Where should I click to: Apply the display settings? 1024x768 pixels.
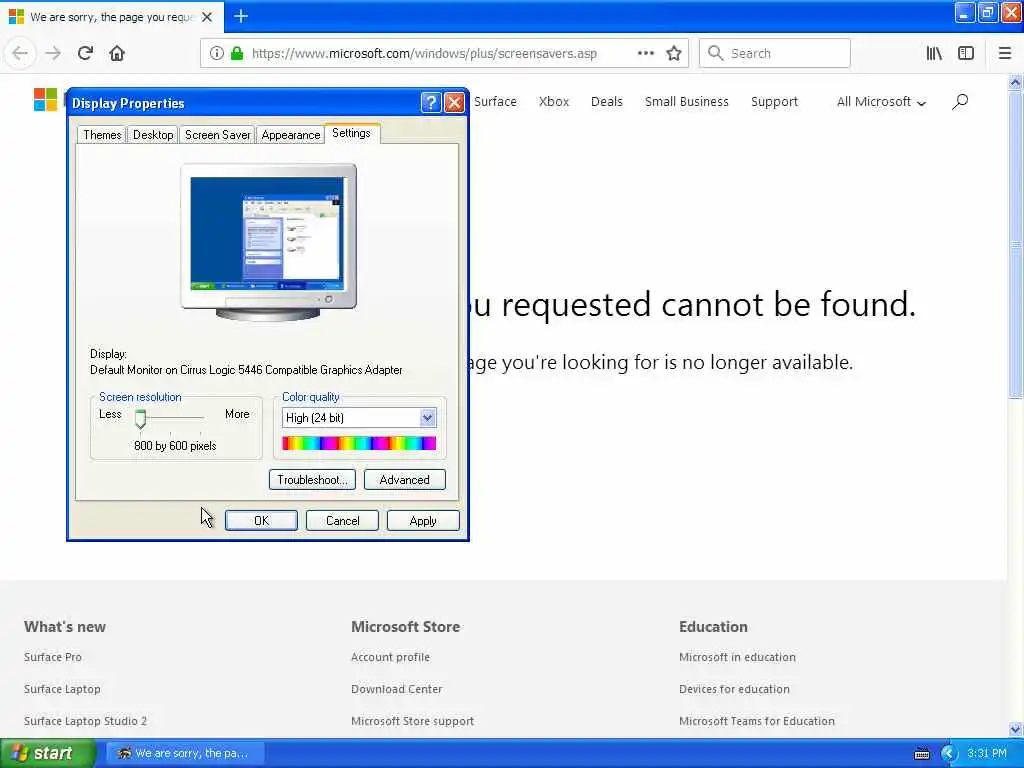click(x=423, y=520)
